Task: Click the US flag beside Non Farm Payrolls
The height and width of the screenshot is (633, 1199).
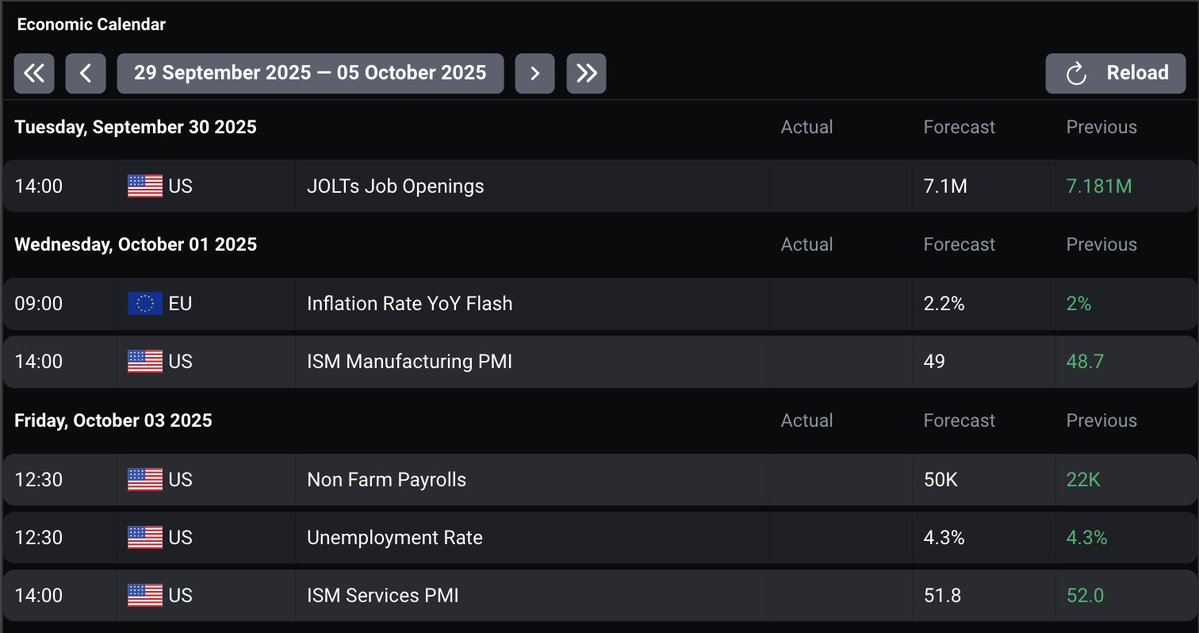Action: (x=145, y=480)
